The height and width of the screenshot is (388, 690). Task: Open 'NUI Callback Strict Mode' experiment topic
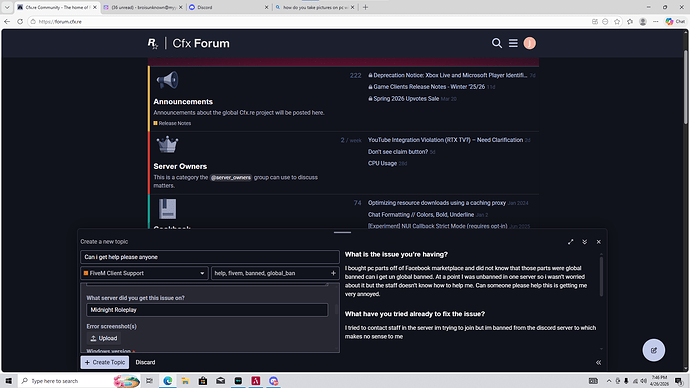click(x=437, y=226)
